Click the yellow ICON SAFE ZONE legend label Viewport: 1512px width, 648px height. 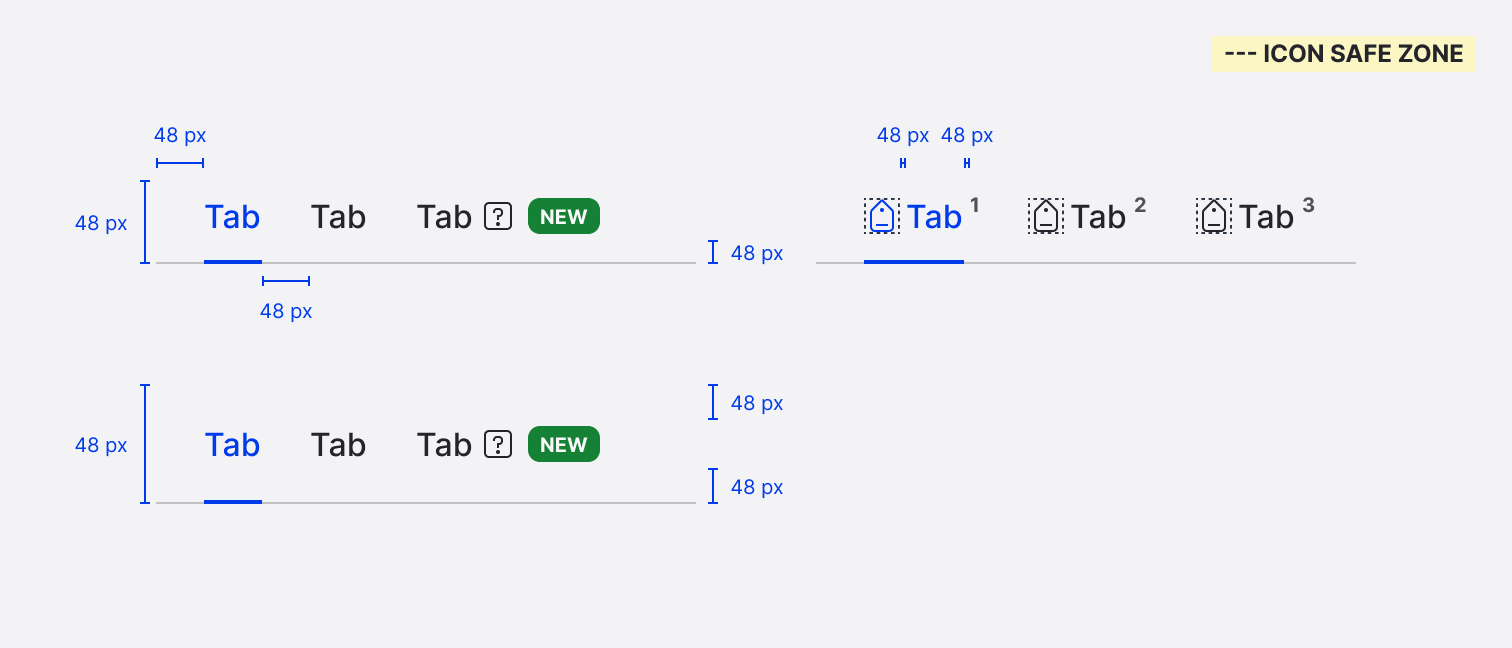click(x=1343, y=54)
